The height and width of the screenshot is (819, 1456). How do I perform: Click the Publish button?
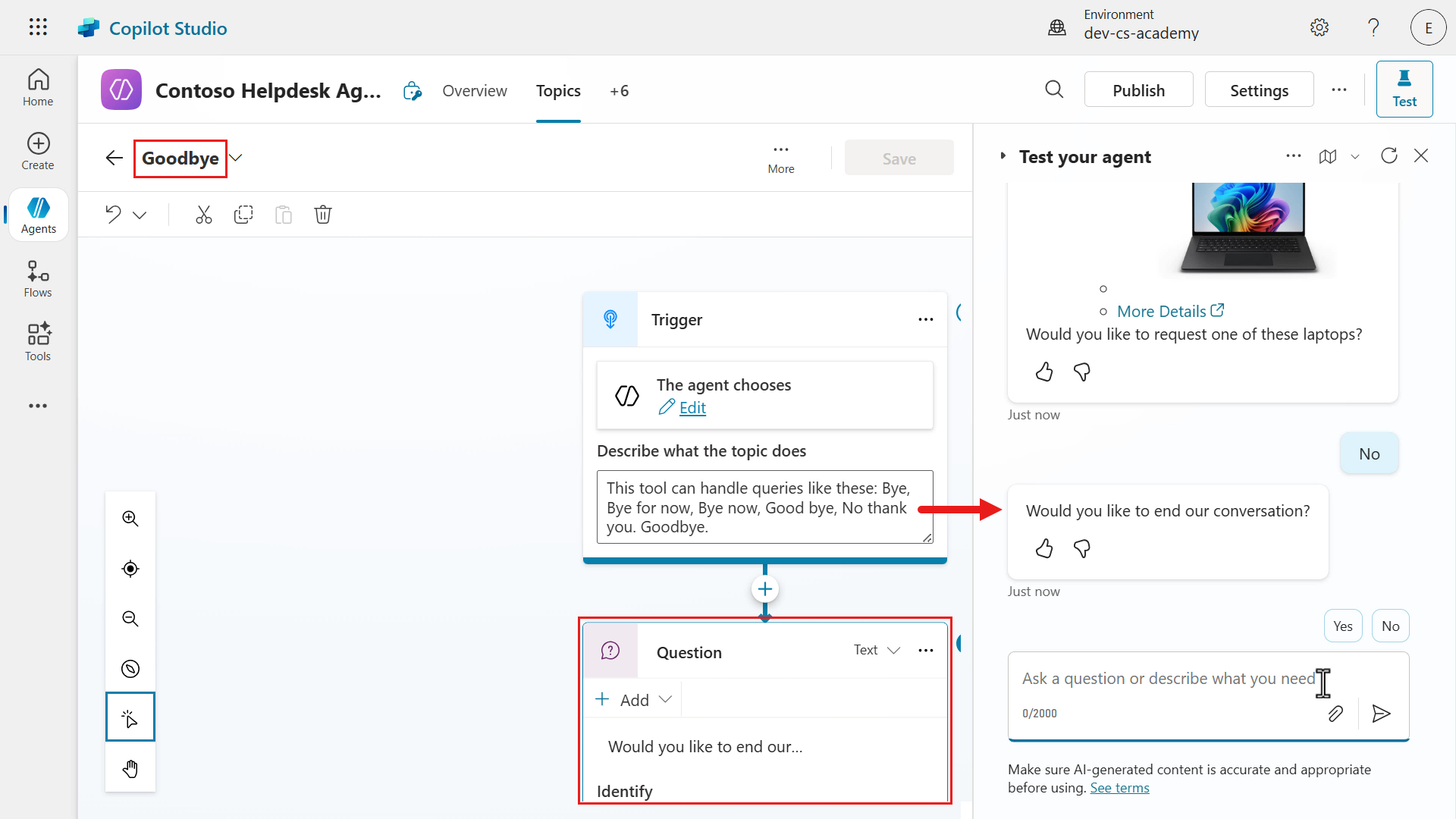coord(1138,90)
